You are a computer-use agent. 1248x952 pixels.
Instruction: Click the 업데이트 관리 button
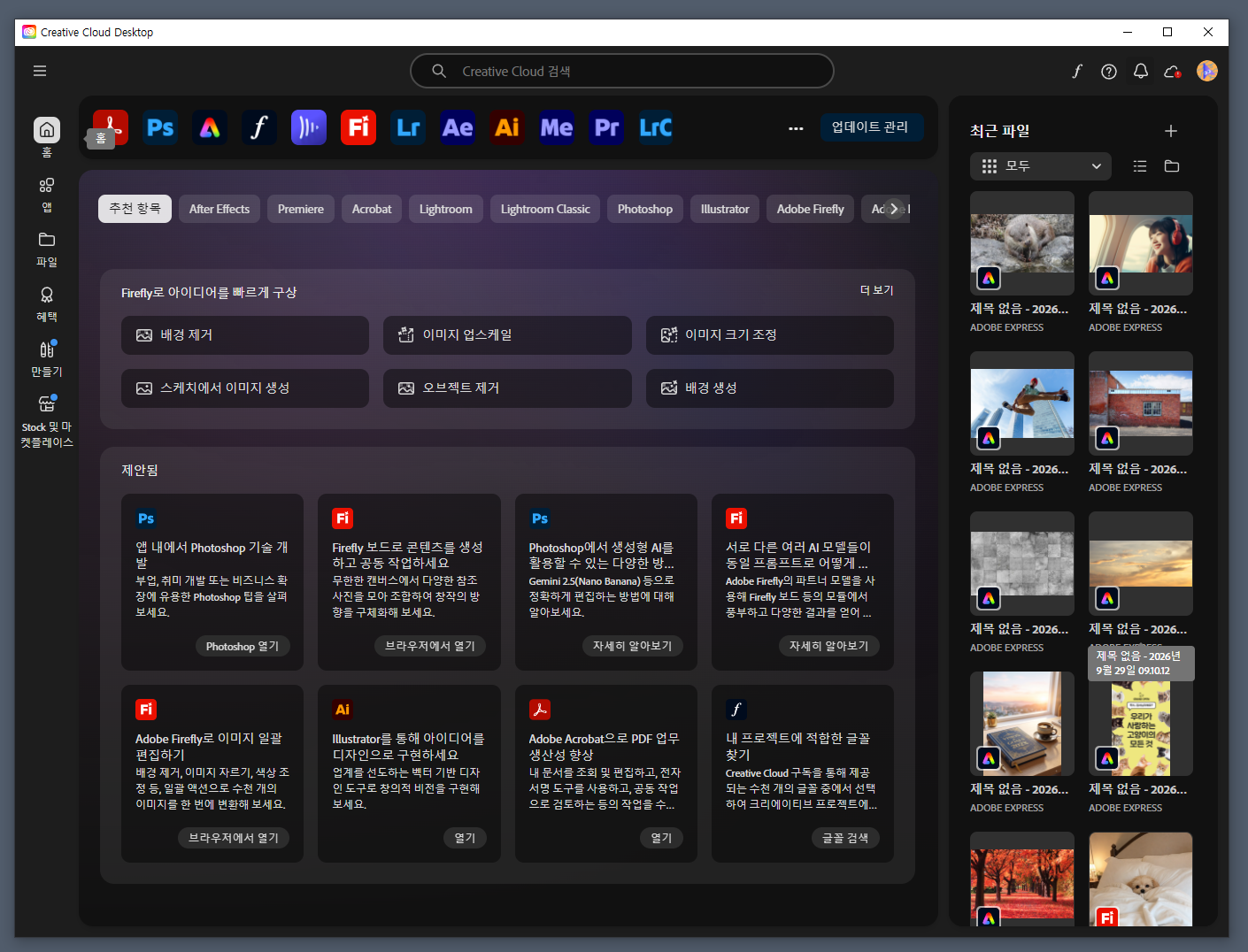pyautogui.click(x=870, y=127)
